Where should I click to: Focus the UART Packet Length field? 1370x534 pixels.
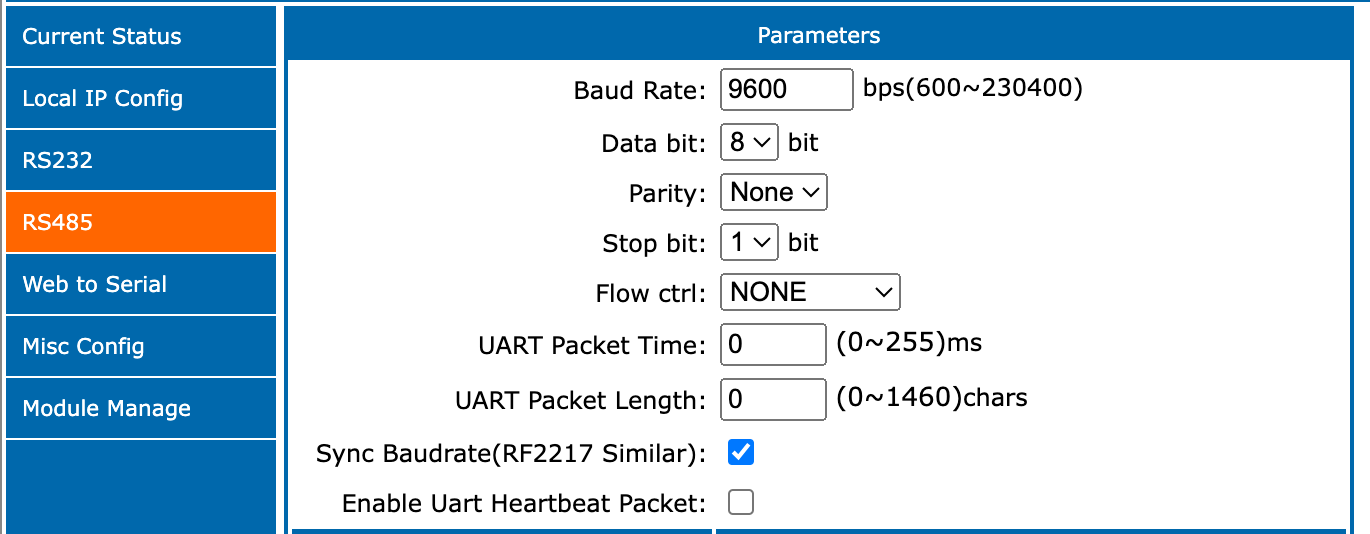click(773, 400)
